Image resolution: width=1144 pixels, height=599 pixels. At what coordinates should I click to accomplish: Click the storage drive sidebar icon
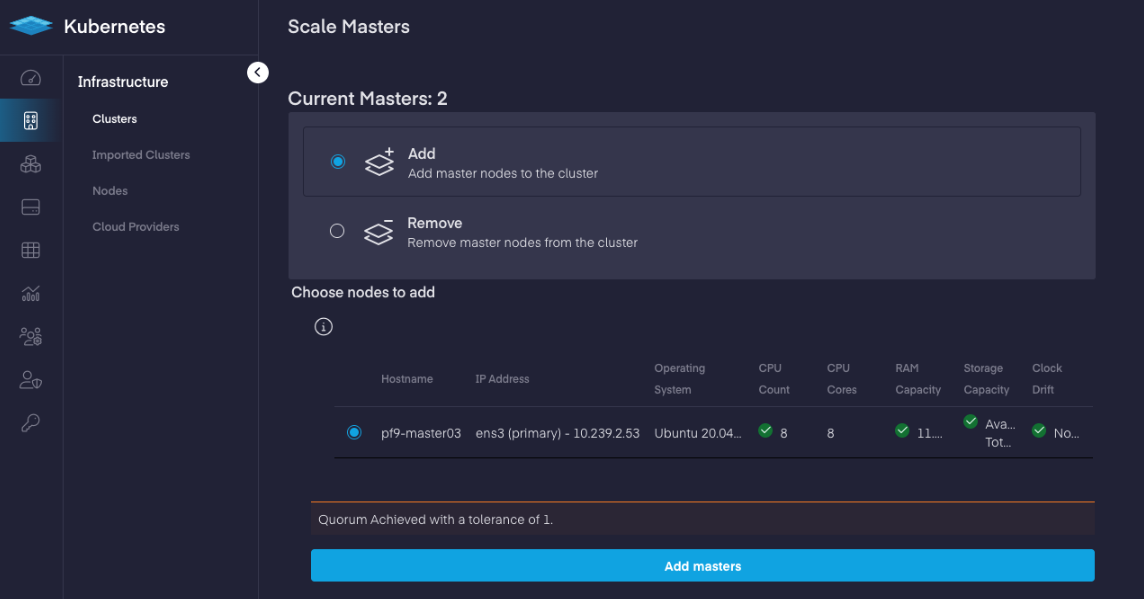tap(31, 207)
